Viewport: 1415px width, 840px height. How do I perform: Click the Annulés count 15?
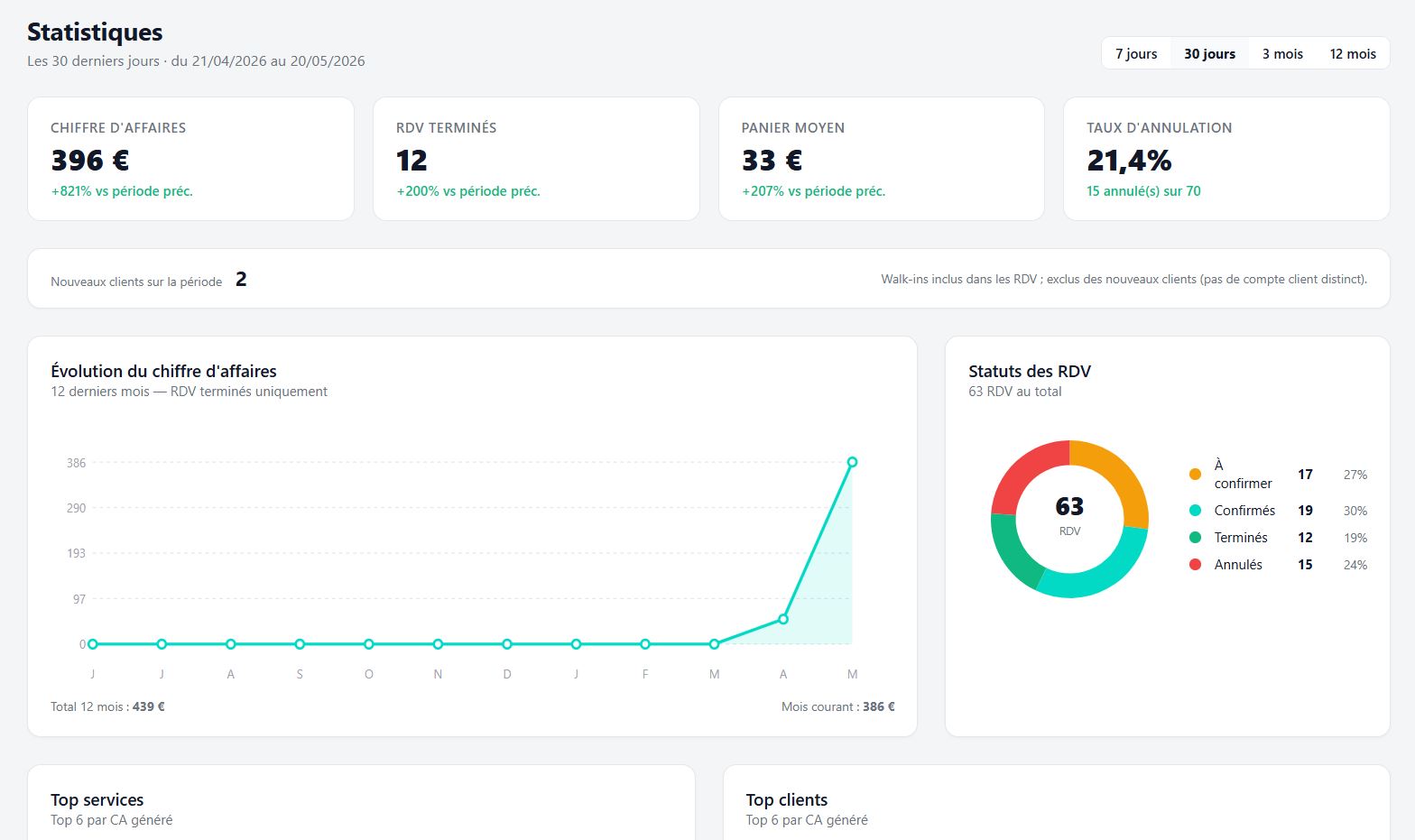pyautogui.click(x=1305, y=565)
